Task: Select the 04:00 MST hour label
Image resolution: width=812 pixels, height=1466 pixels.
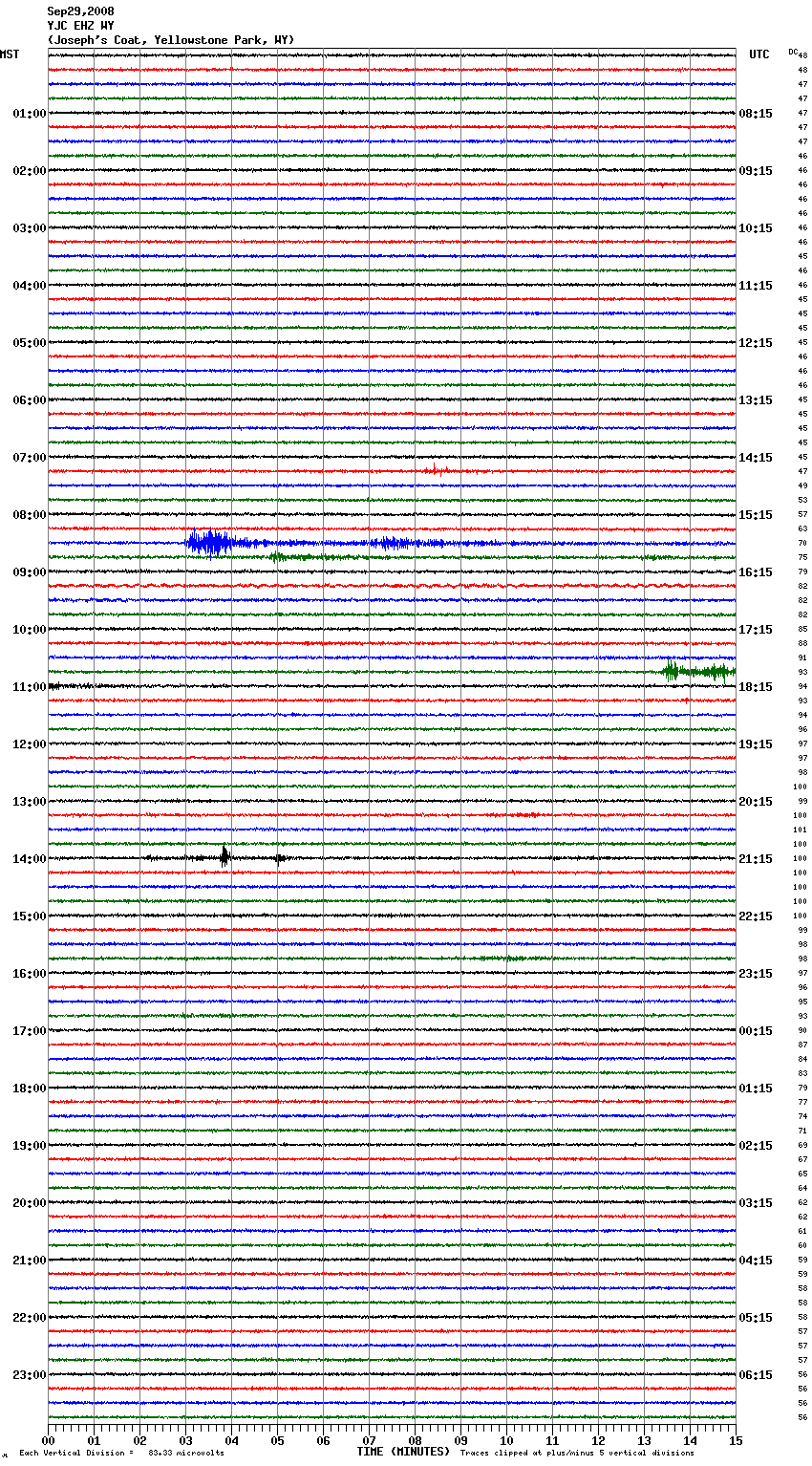Action: 30,286
